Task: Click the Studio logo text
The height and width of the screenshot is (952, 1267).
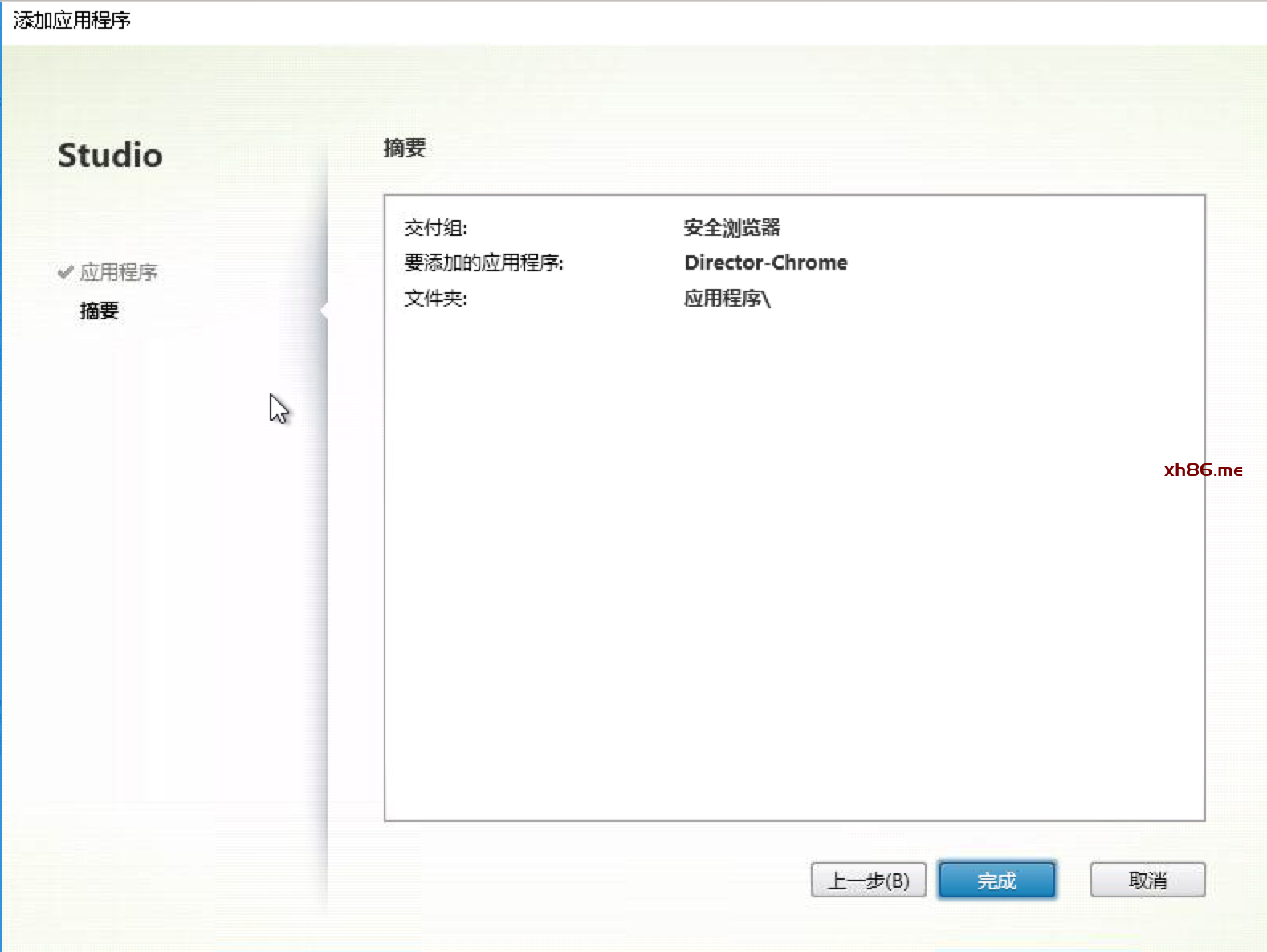Action: [110, 155]
